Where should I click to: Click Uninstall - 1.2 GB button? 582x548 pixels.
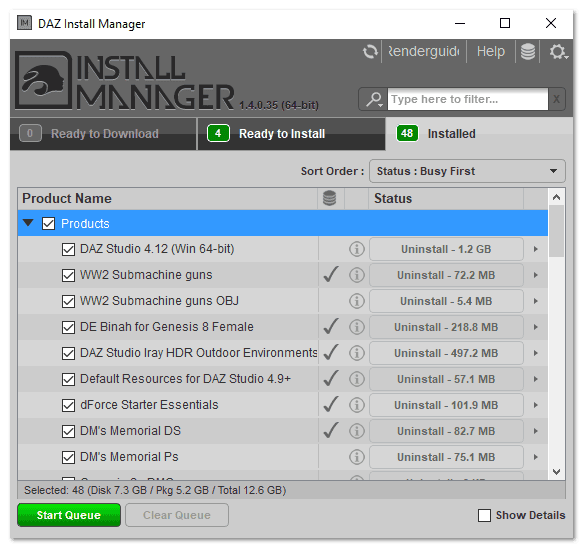(446, 249)
